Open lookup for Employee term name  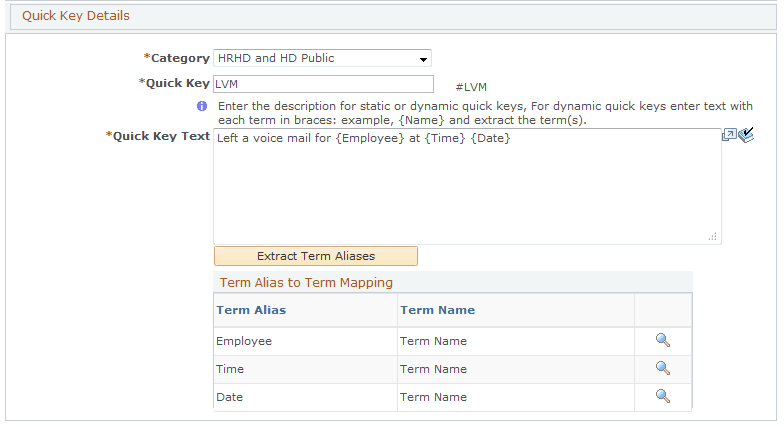pyautogui.click(x=662, y=340)
